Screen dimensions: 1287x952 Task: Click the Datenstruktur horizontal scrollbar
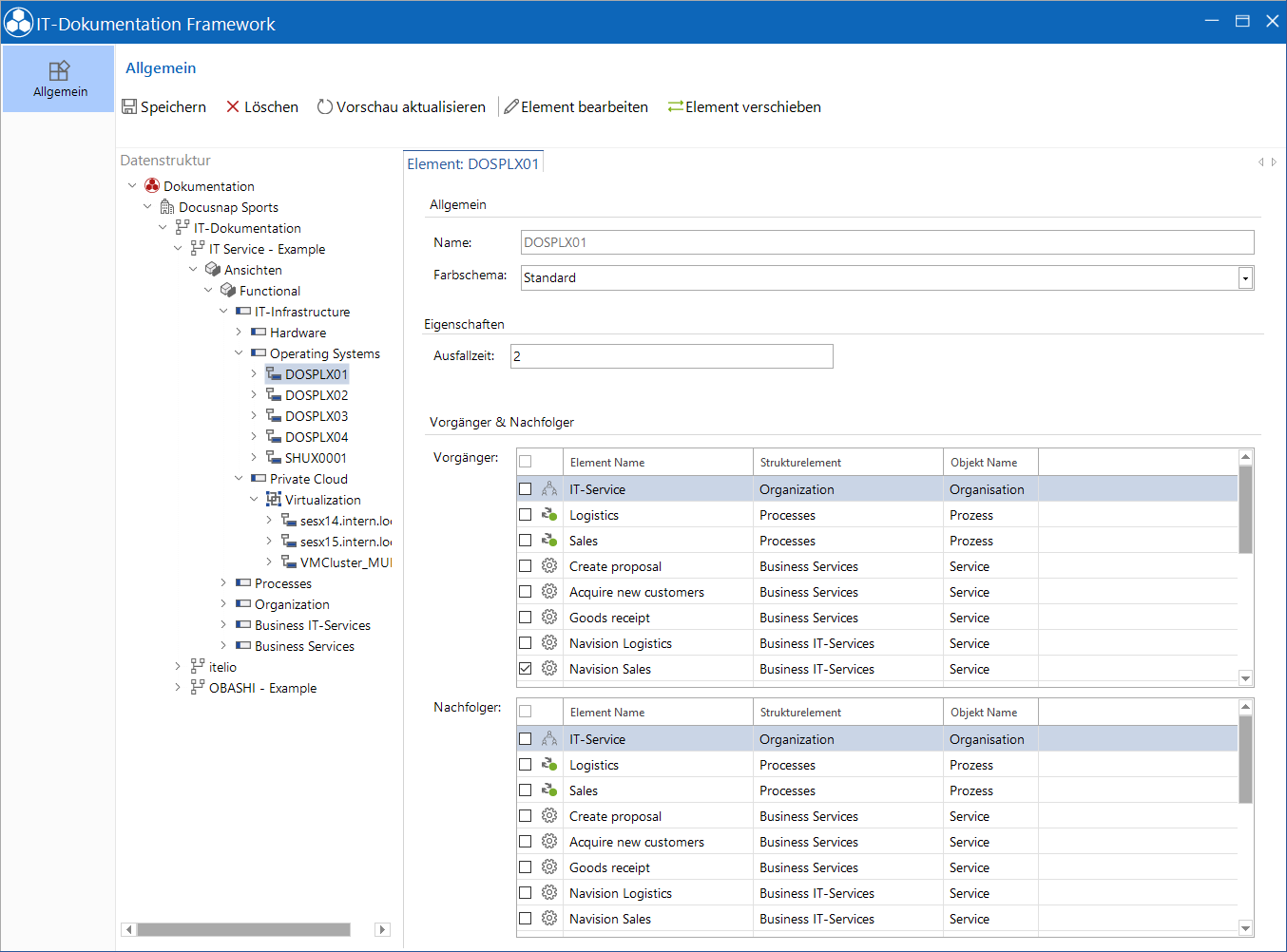[x=244, y=929]
